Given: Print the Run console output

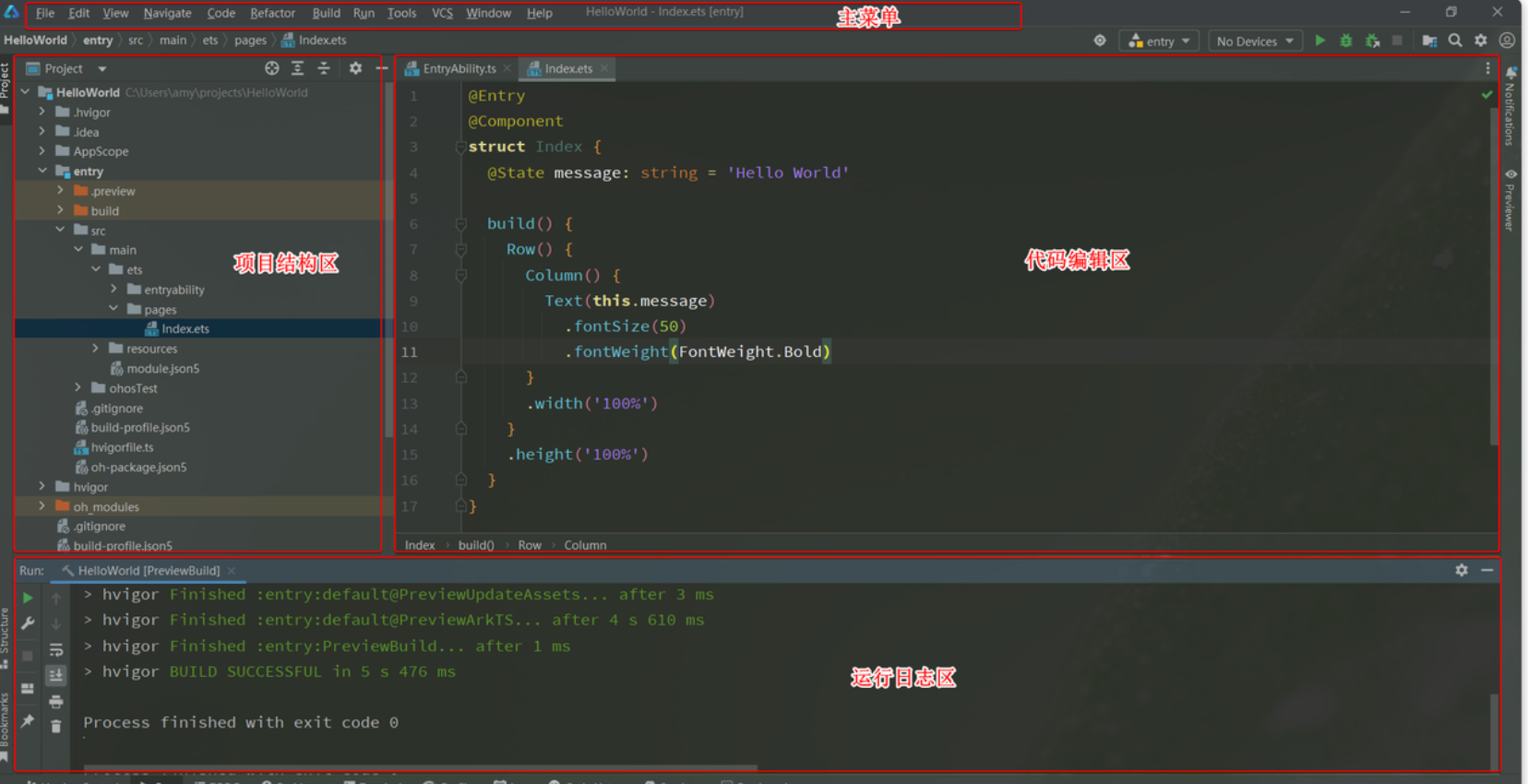Looking at the screenshot, I should [x=56, y=702].
